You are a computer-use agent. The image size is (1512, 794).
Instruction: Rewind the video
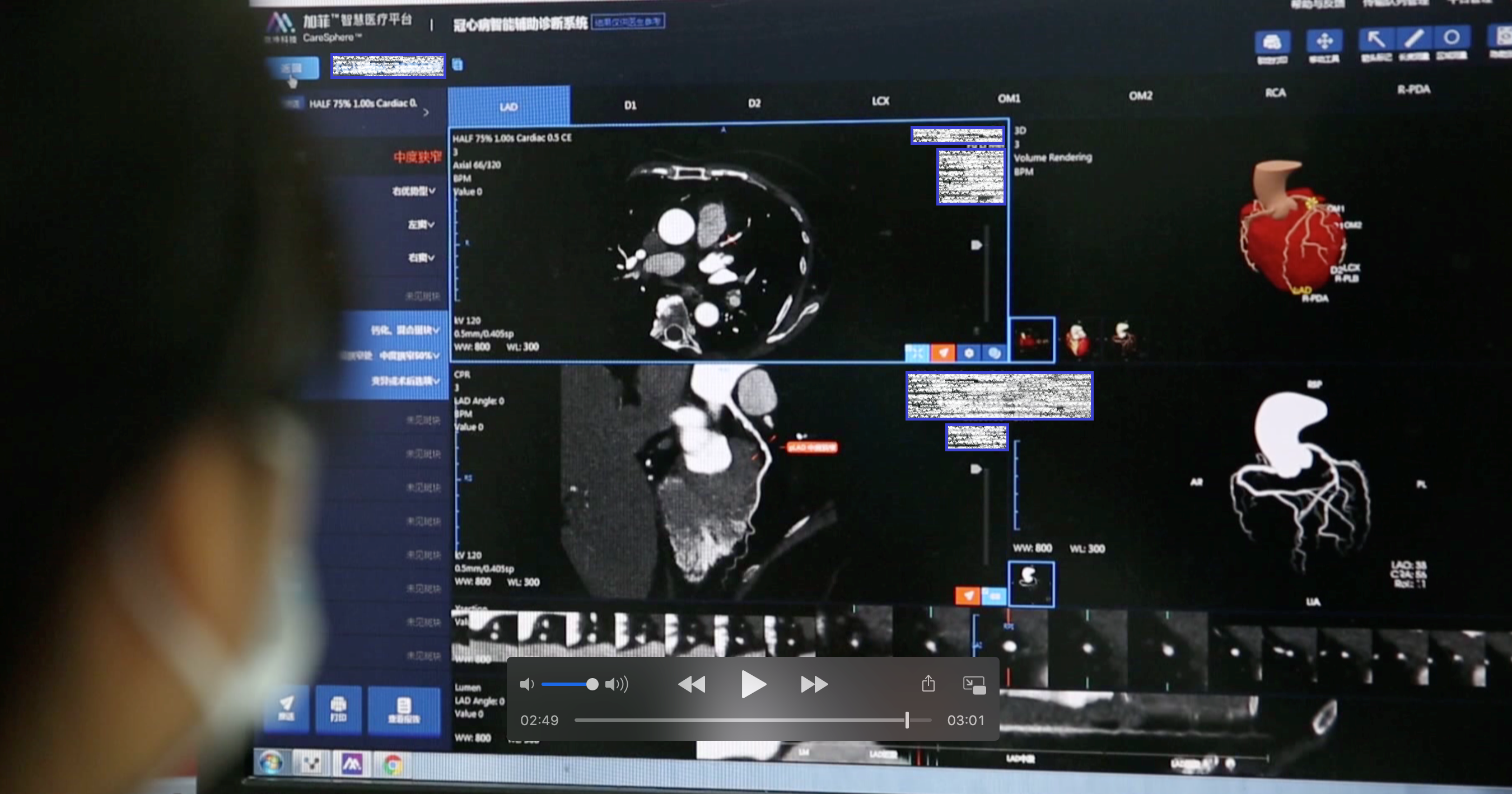[x=692, y=684]
